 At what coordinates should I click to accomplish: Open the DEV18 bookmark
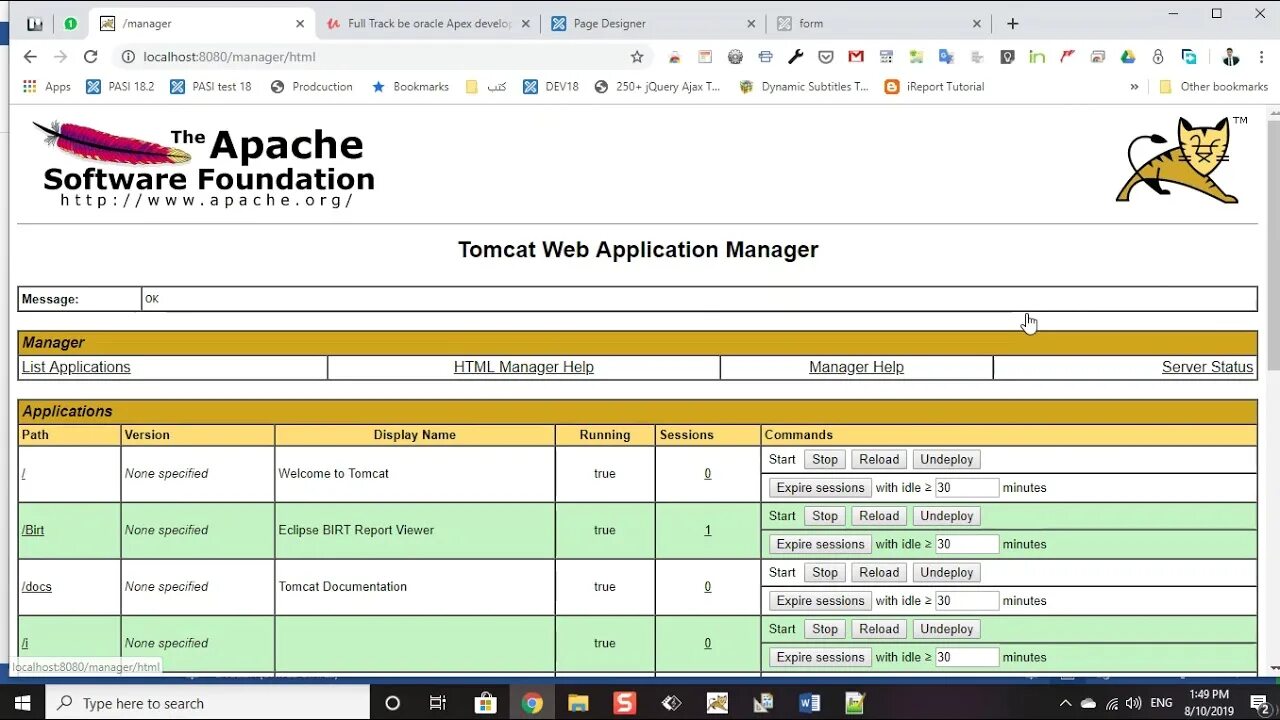point(551,87)
